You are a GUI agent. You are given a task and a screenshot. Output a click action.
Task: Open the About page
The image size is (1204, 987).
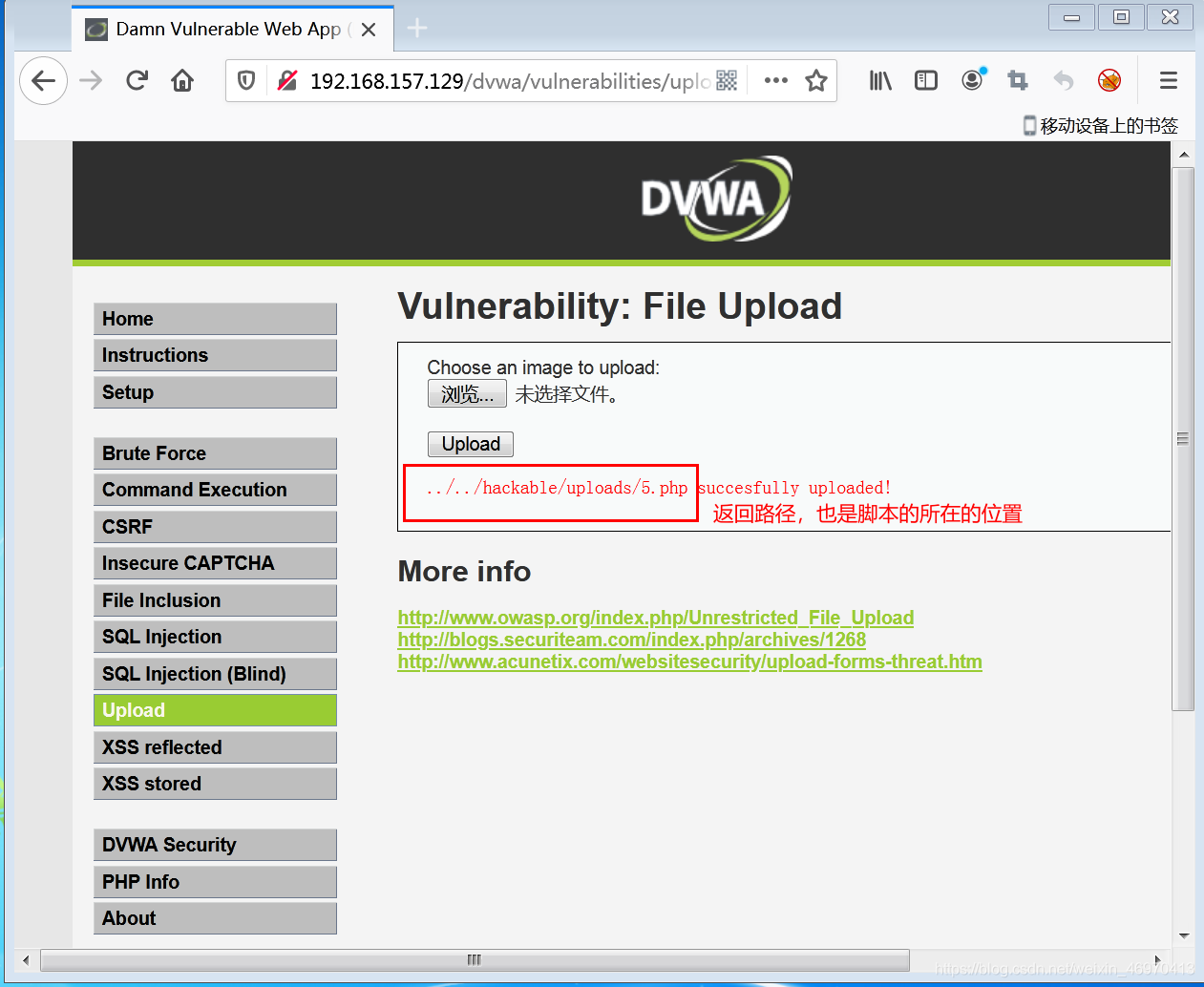(215, 918)
